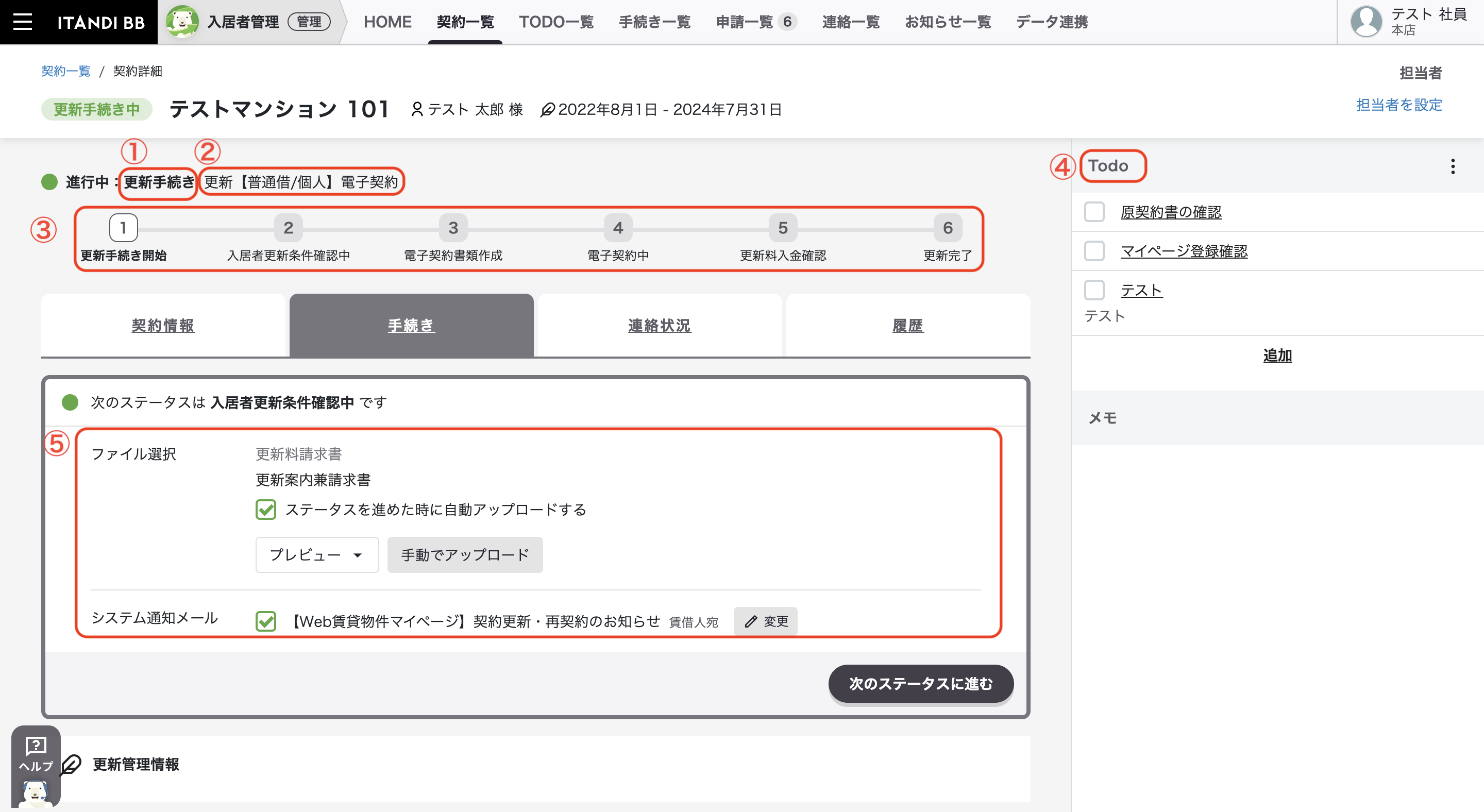Click the person icon beside テスト 太郎 様
The width and height of the screenshot is (1484, 812).
point(417,109)
